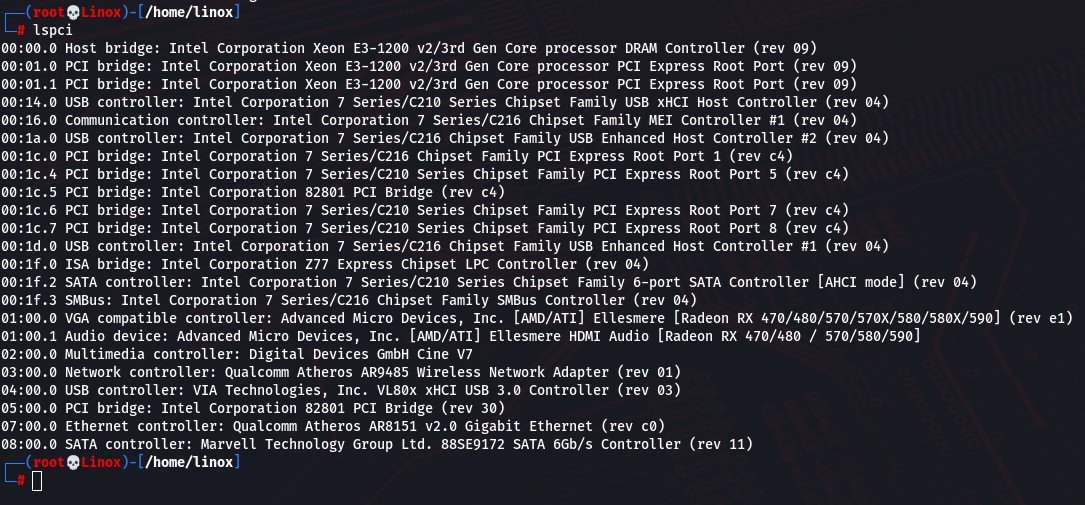Click the /home/linox path in bottom prompt
This screenshot has height=505, width=1085.
189,462
